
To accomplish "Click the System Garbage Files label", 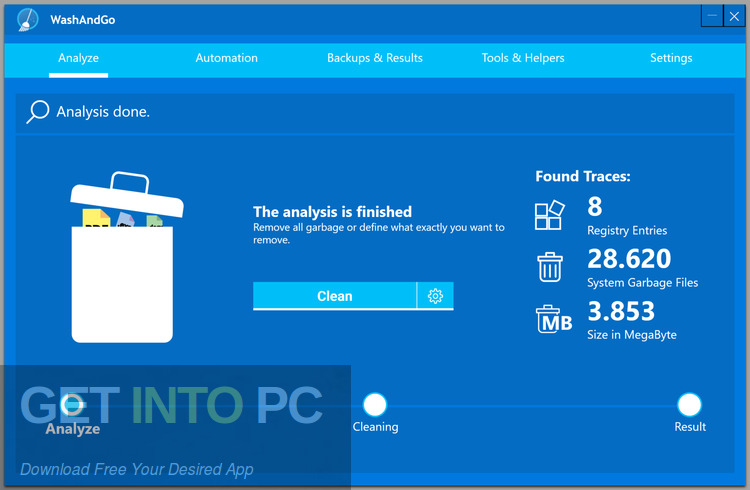I will (x=642, y=283).
